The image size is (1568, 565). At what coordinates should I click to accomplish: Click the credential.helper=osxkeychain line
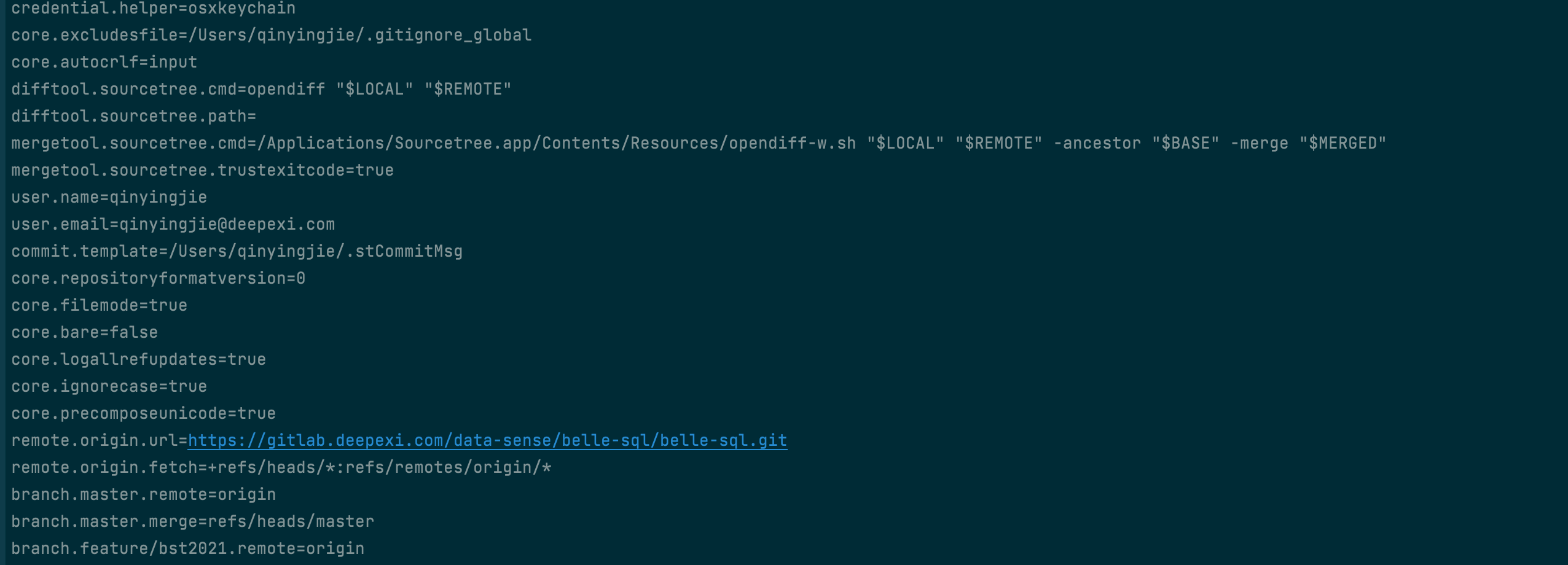pyautogui.click(x=153, y=9)
